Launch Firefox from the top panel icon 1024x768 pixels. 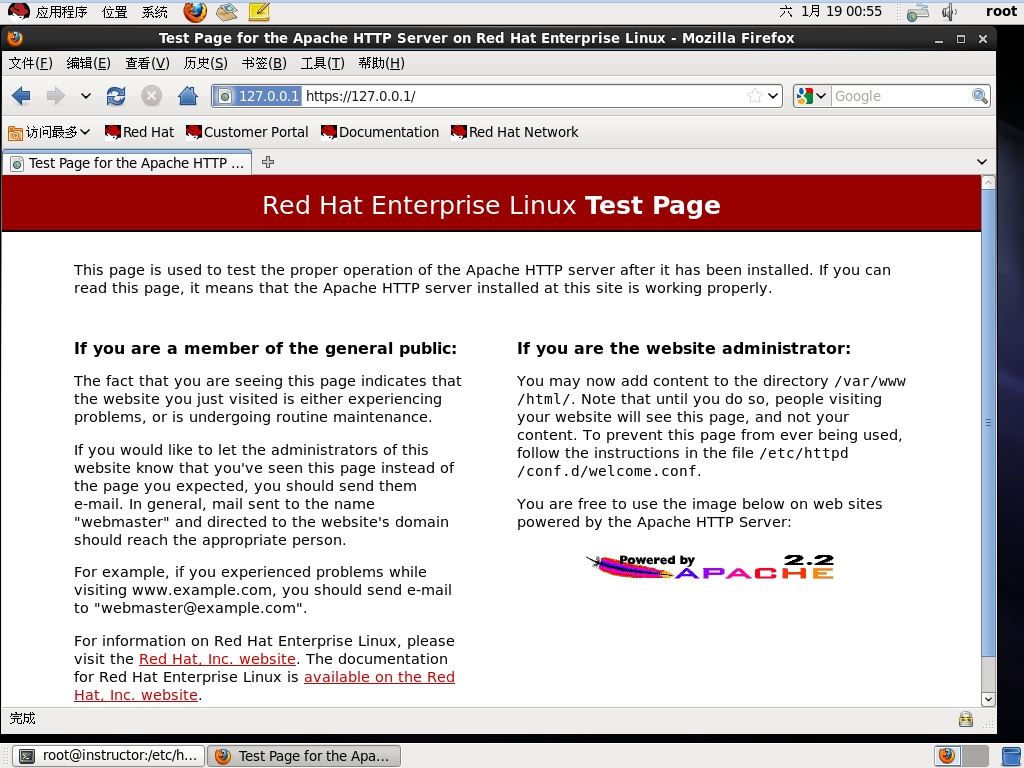195,11
